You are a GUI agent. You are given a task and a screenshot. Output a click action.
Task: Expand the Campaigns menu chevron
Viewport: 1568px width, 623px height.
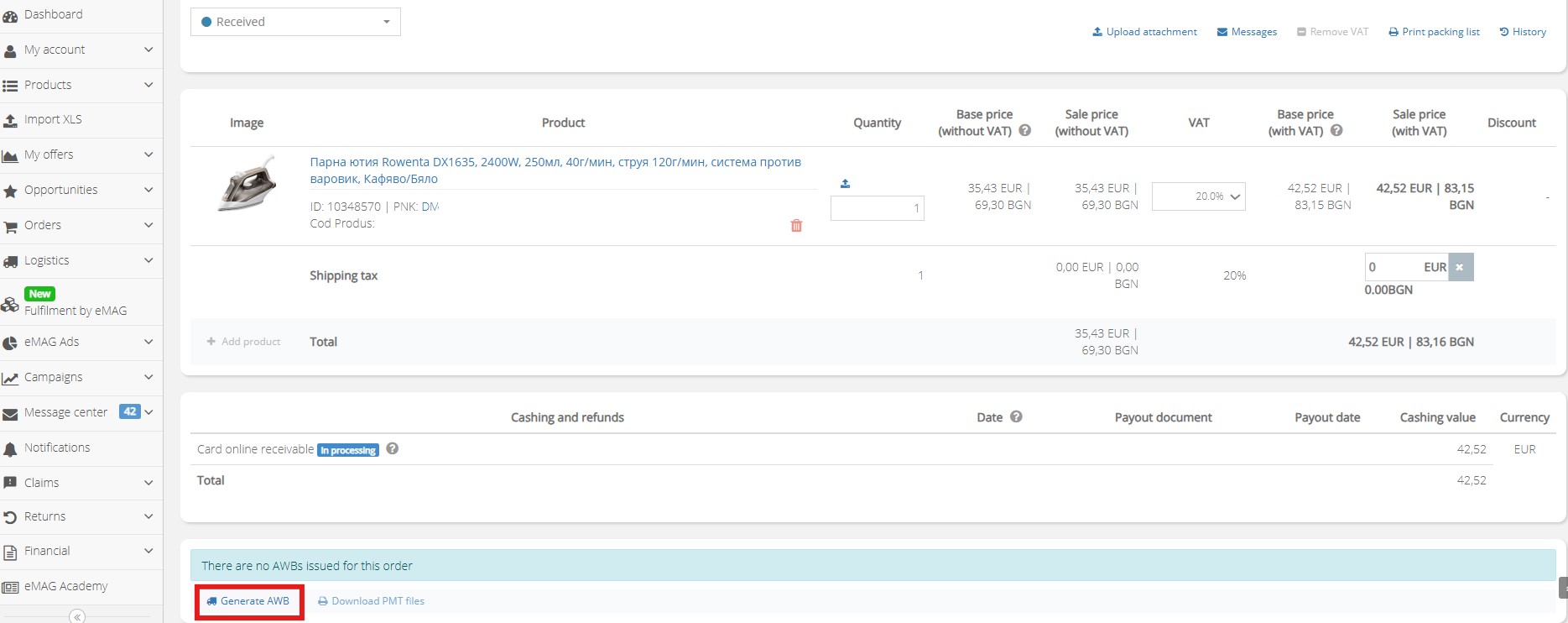coord(148,377)
